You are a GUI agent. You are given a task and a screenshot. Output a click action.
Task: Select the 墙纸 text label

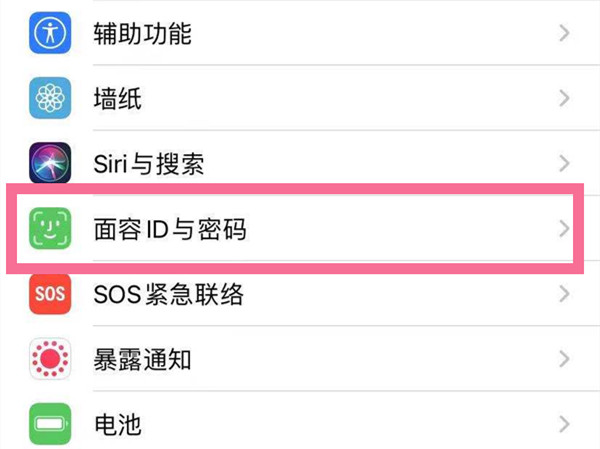[118, 98]
